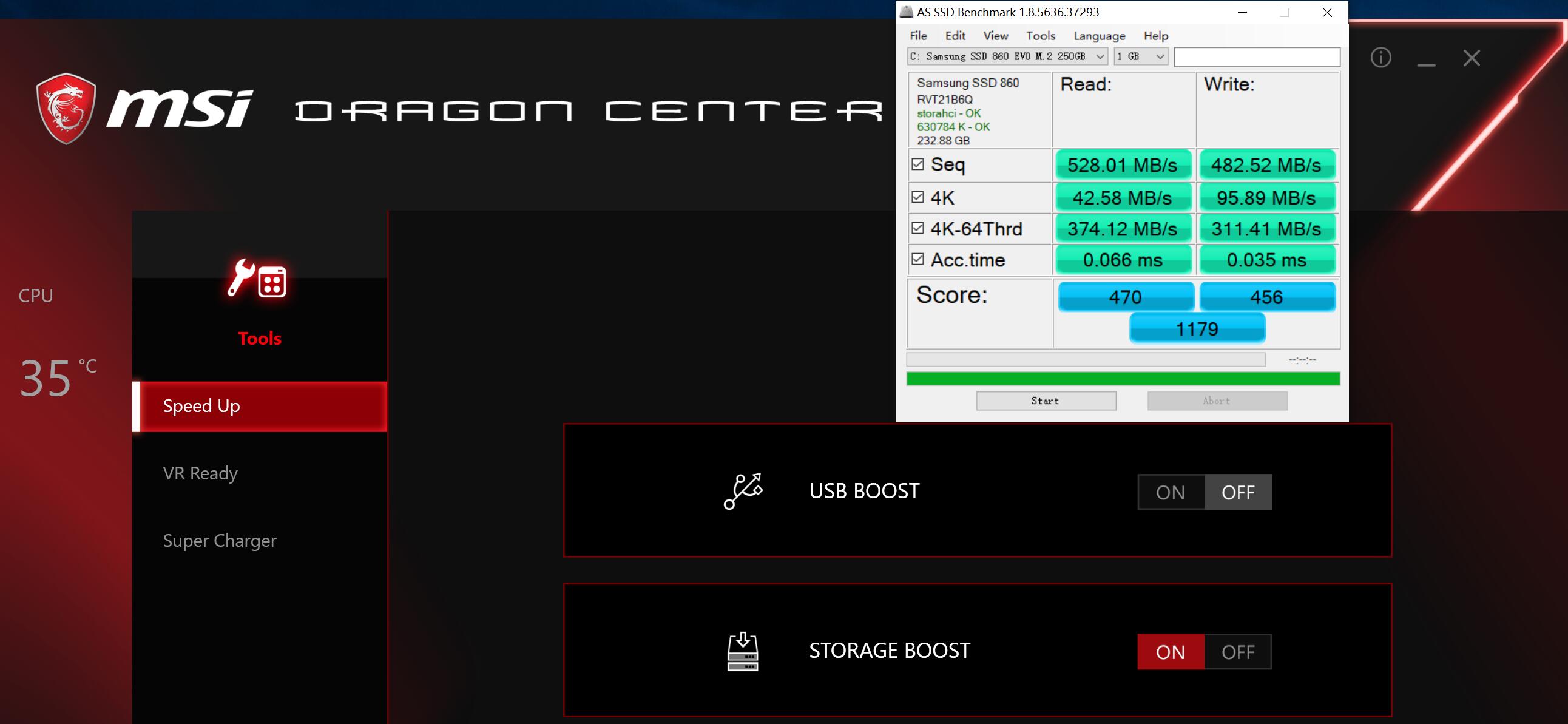This screenshot has width=1568, height=724.
Task: Click the empty text field beside 1 GB
Action: point(1256,56)
